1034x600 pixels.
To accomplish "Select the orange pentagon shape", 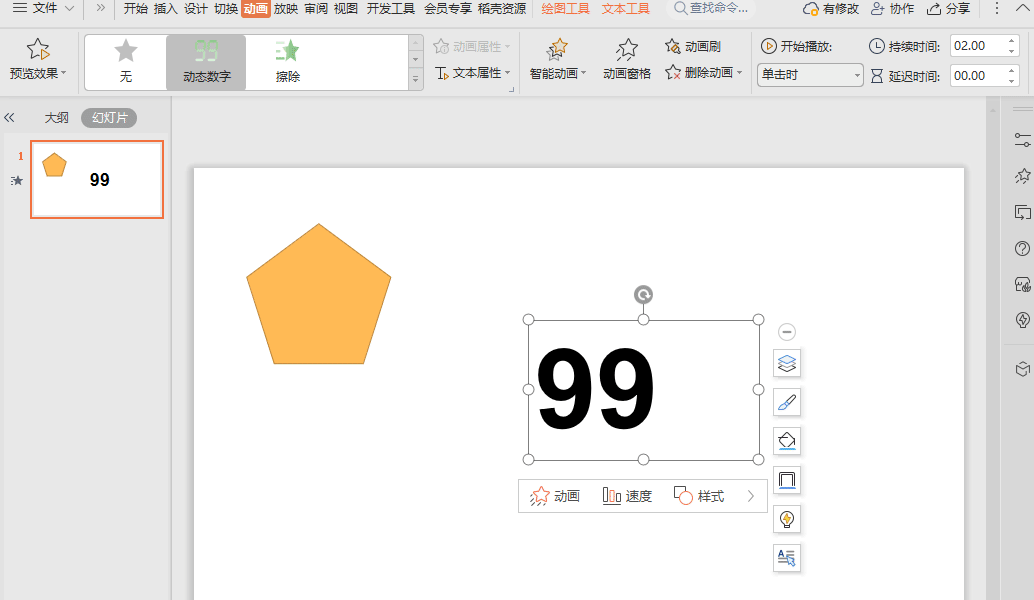I will [x=319, y=294].
